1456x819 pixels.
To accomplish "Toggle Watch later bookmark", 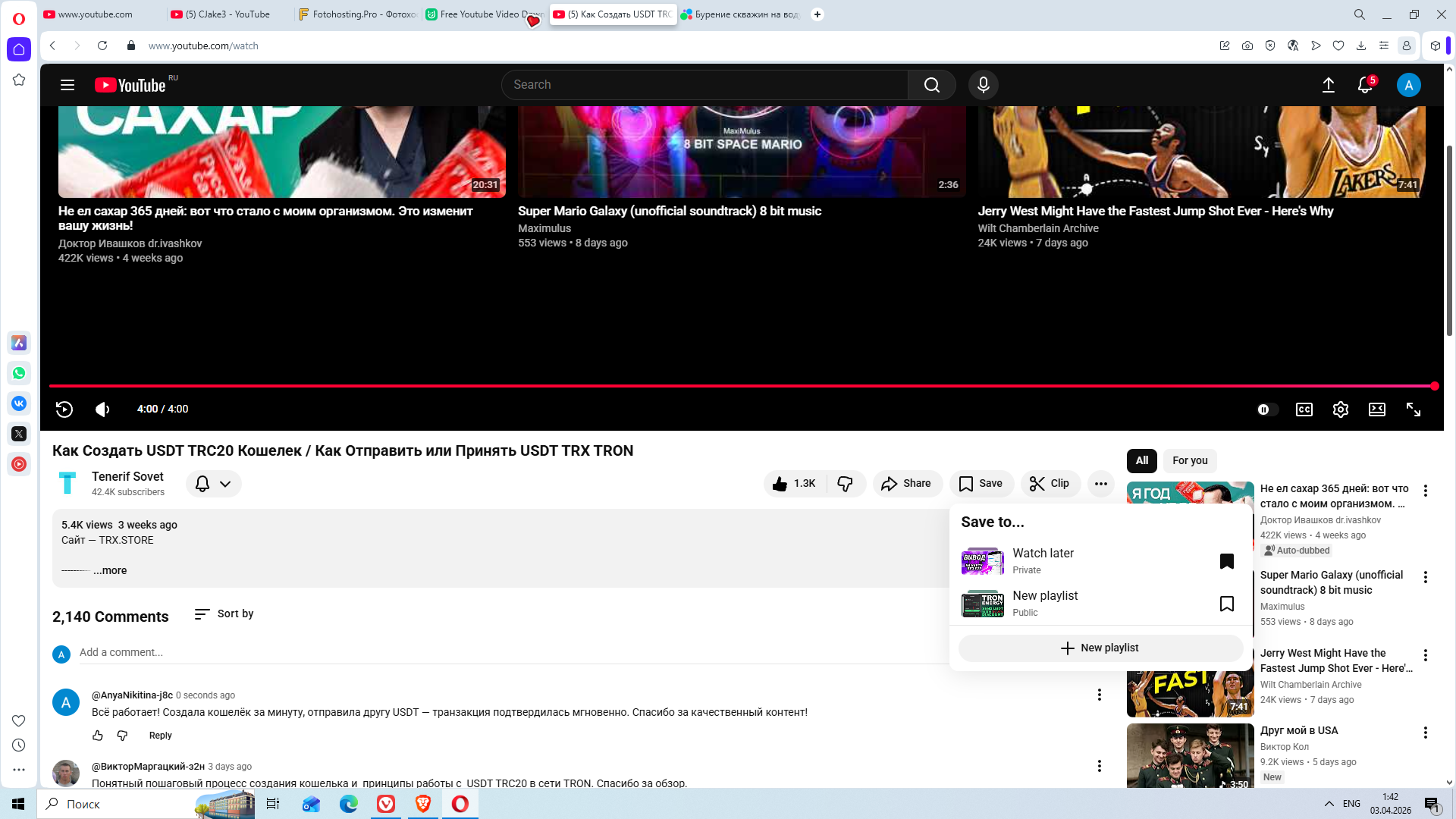I will click(1226, 561).
